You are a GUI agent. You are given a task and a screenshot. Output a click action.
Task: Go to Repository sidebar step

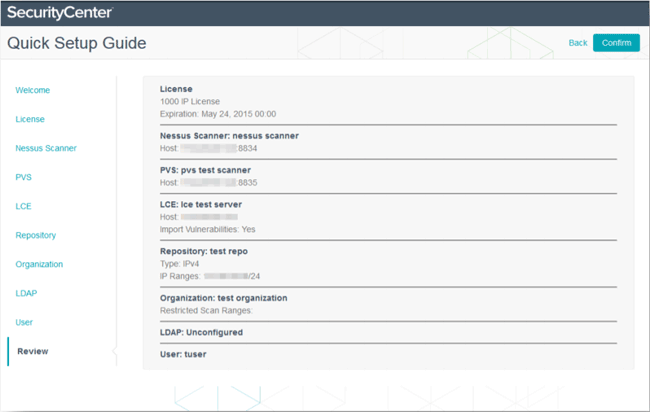pos(36,235)
